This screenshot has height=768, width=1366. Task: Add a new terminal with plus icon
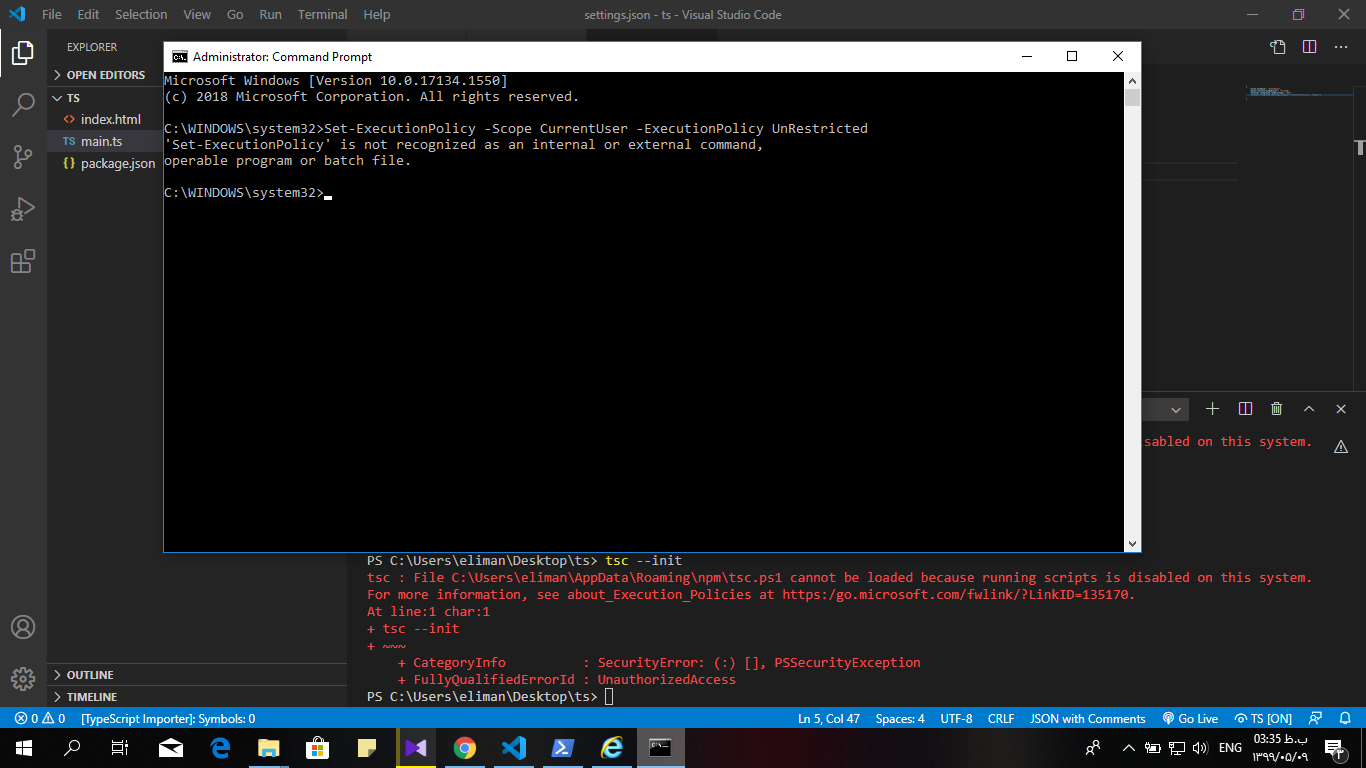click(1212, 409)
